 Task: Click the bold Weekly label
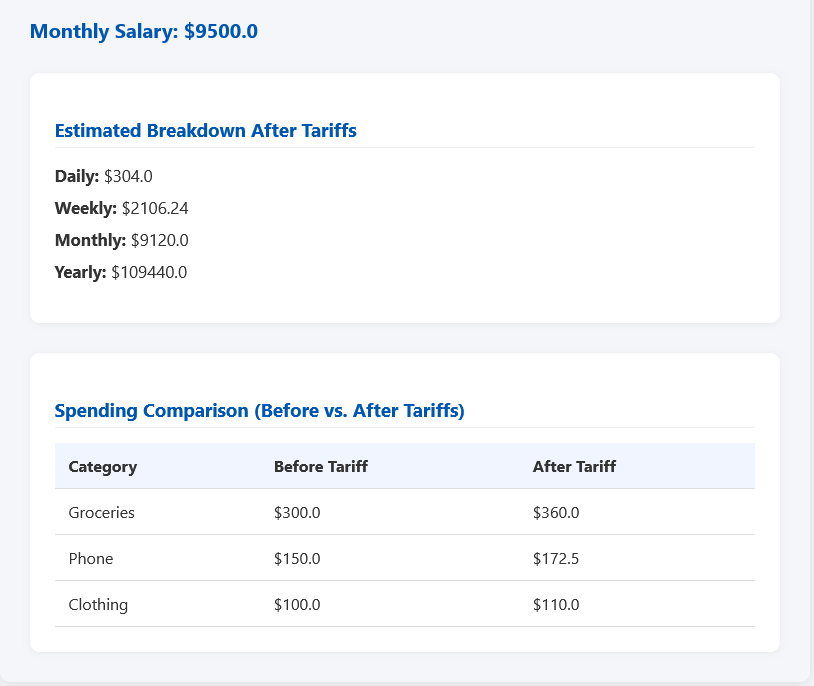[86, 209]
